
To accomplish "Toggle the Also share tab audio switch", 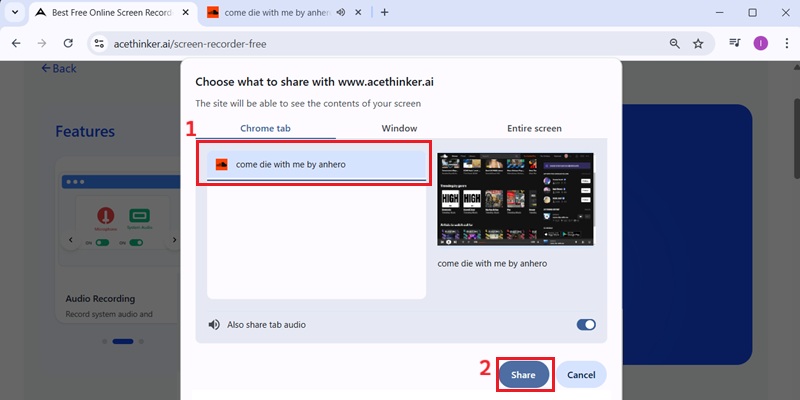I will (586, 324).
